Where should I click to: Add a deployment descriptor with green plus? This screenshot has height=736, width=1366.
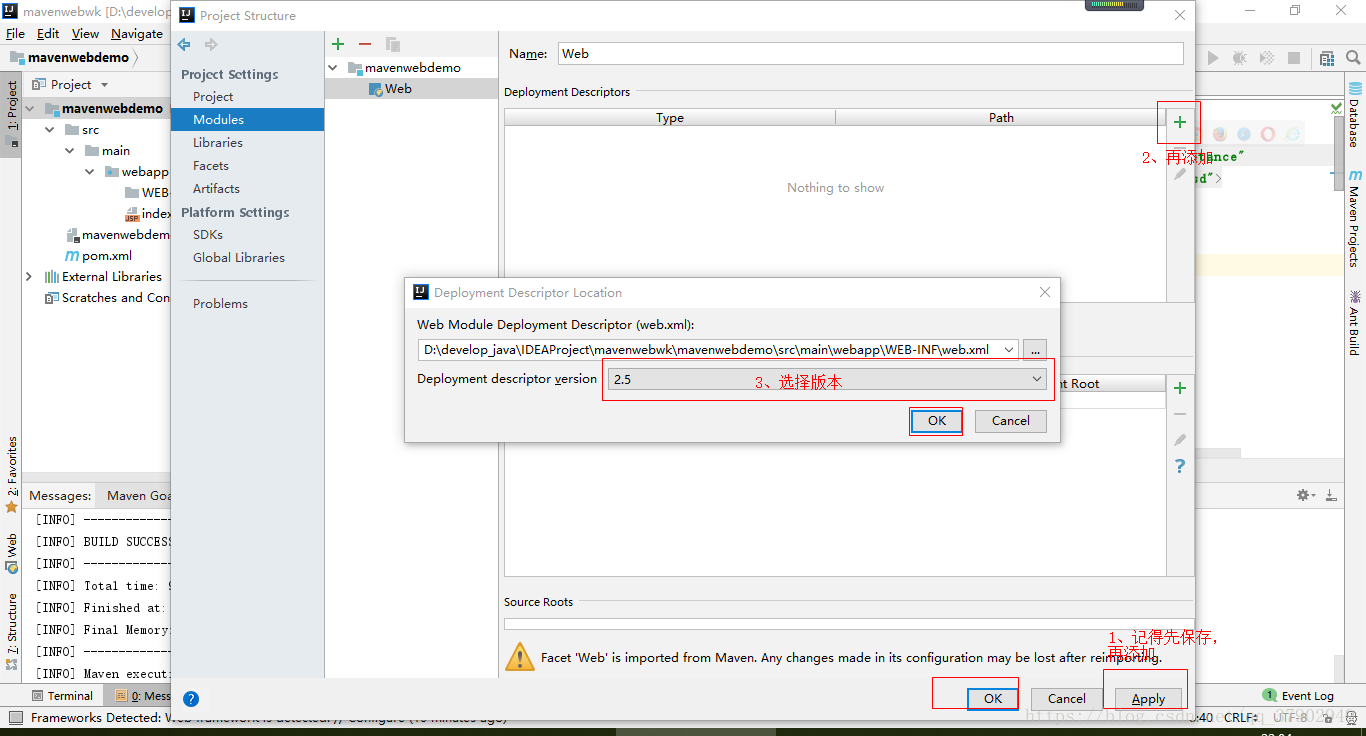[1180, 122]
